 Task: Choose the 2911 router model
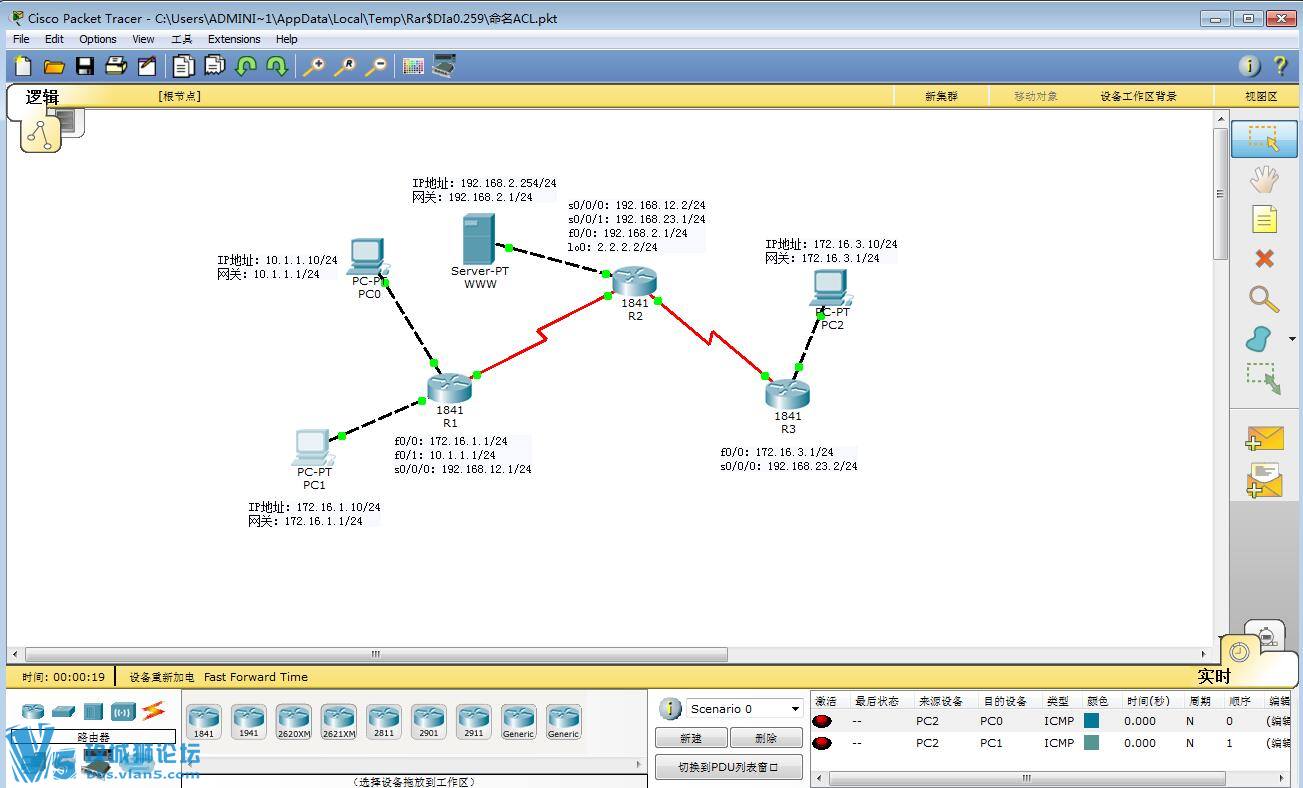[473, 721]
